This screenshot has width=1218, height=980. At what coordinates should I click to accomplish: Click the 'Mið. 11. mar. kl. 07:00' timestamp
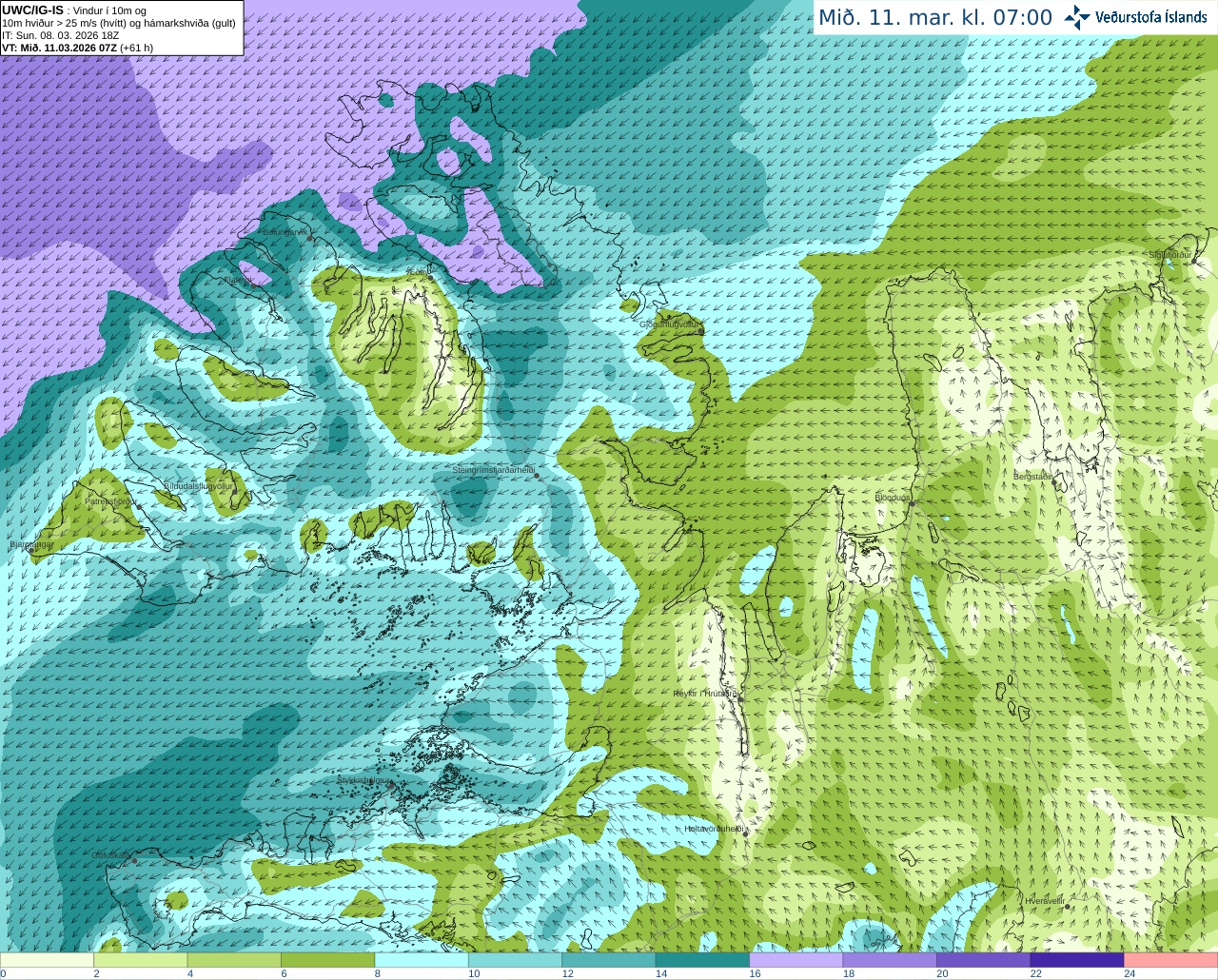click(x=935, y=18)
